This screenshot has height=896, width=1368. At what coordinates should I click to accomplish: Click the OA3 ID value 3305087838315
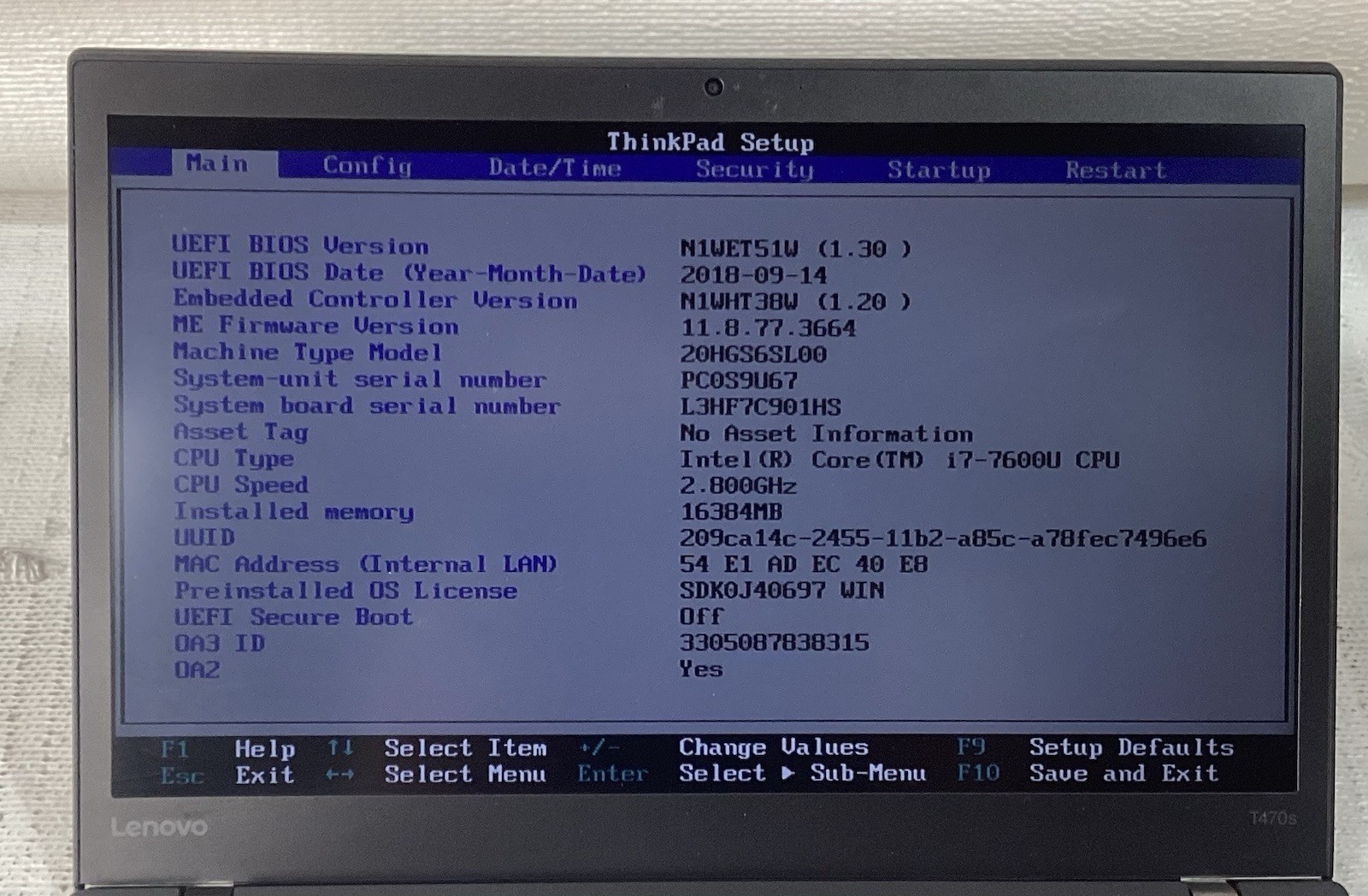[775, 643]
